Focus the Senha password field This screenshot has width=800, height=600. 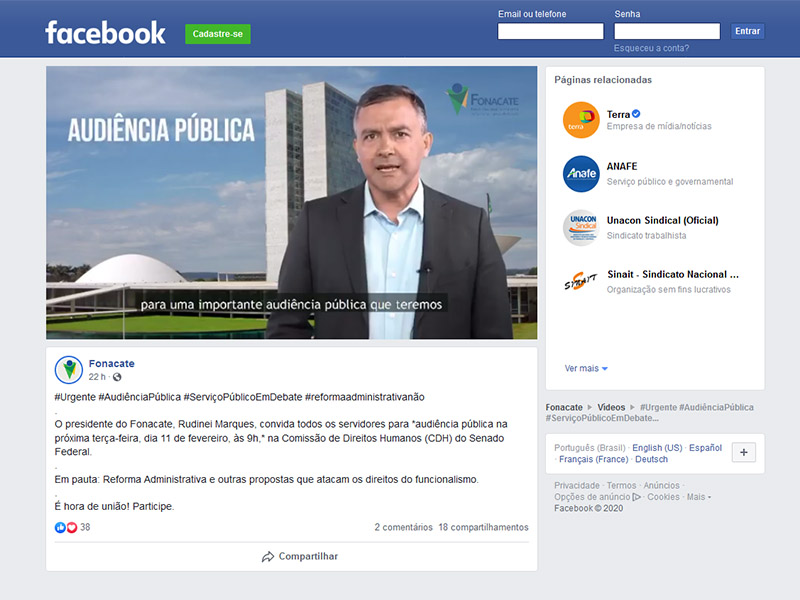click(x=667, y=31)
